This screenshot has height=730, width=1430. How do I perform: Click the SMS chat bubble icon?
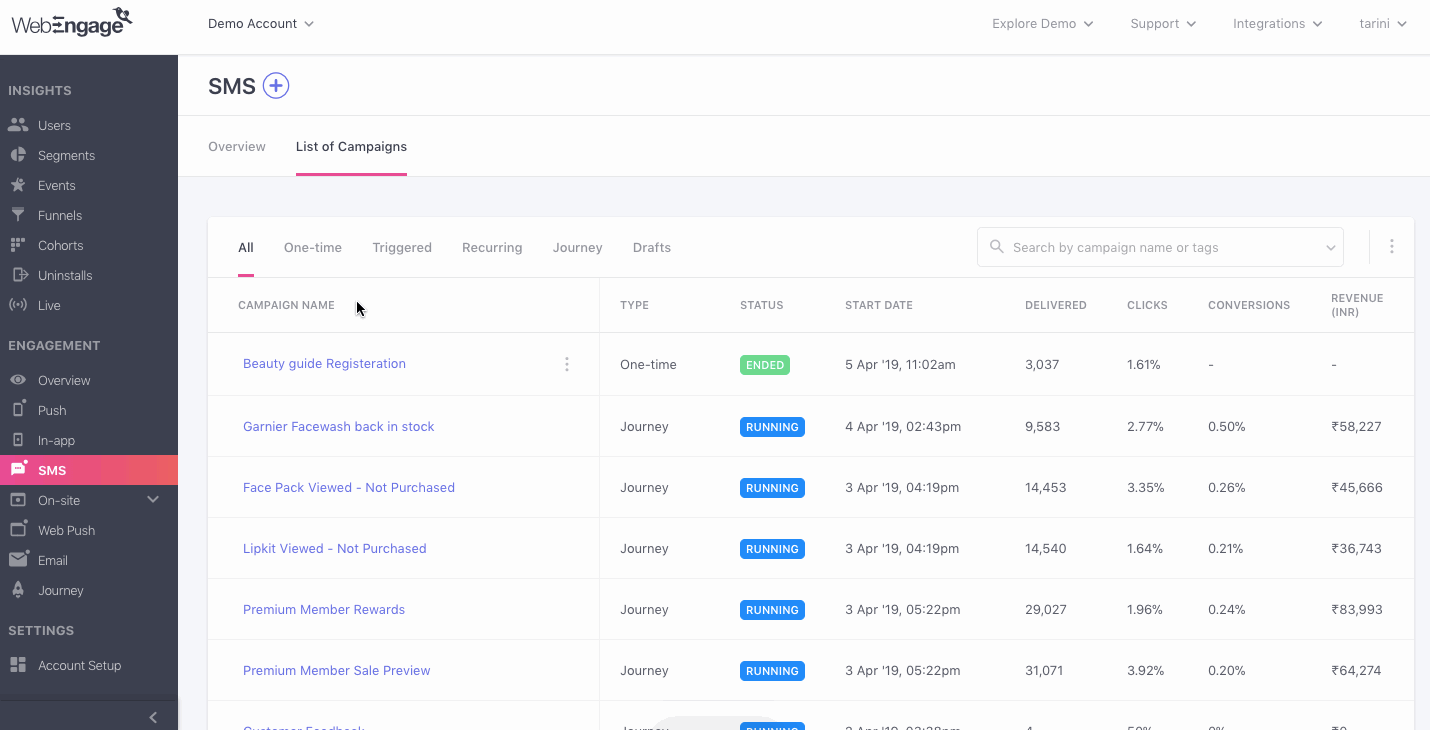(x=18, y=470)
